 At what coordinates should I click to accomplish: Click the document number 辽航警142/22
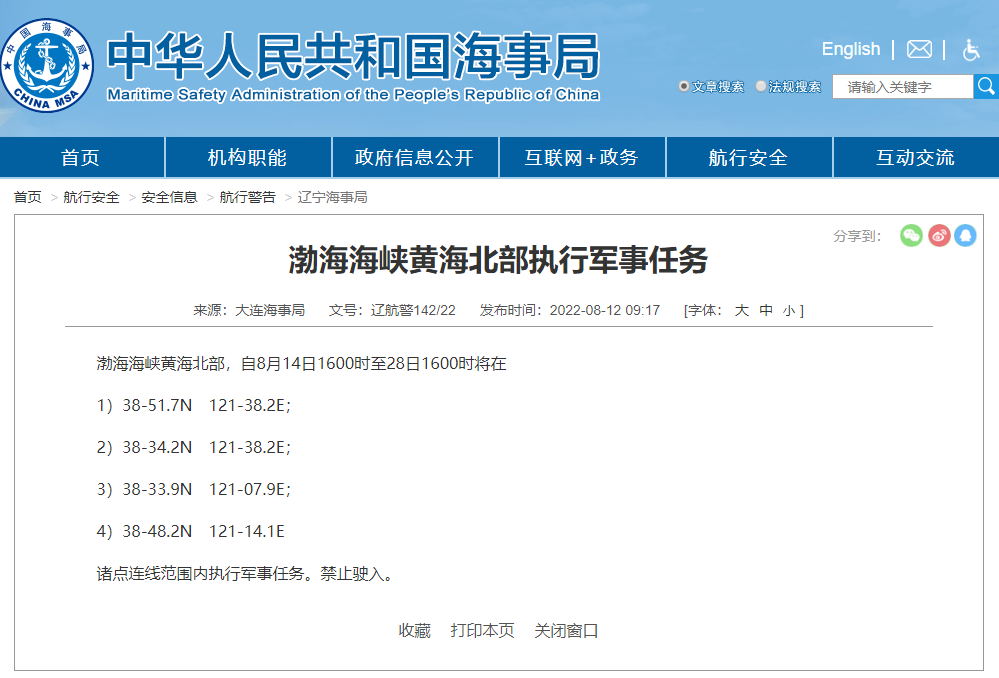pyautogui.click(x=413, y=310)
